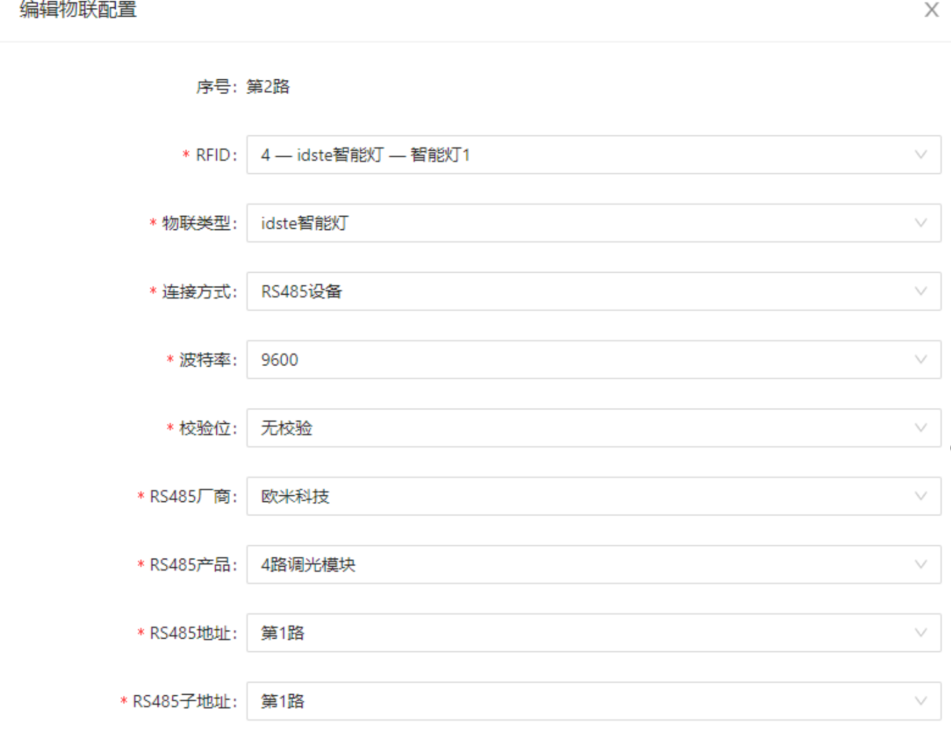This screenshot has width=951, height=756.
Task: Click chevron arrow in 物联类型 field
Action: [x=921, y=223]
